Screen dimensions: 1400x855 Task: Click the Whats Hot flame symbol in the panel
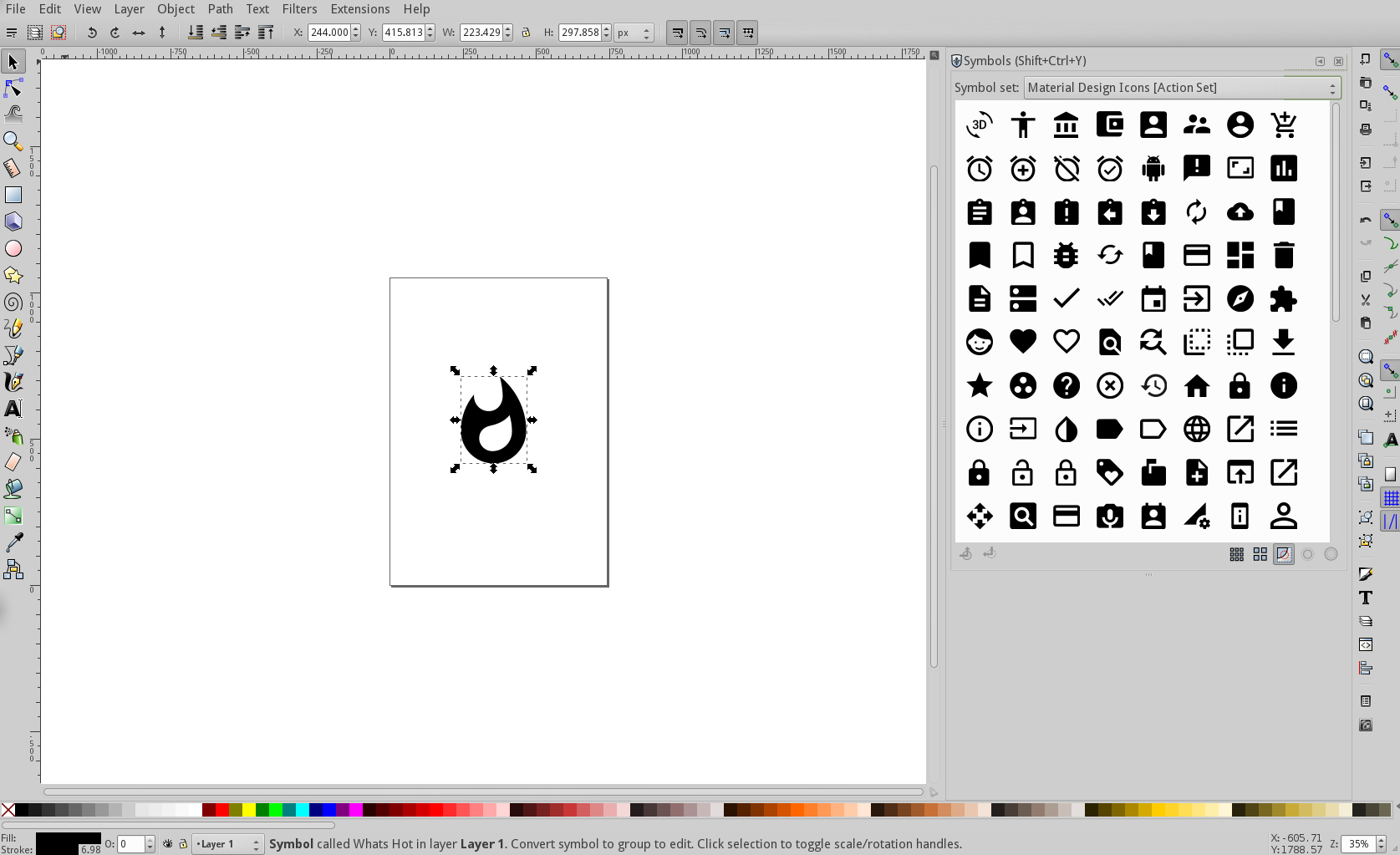coord(493,420)
